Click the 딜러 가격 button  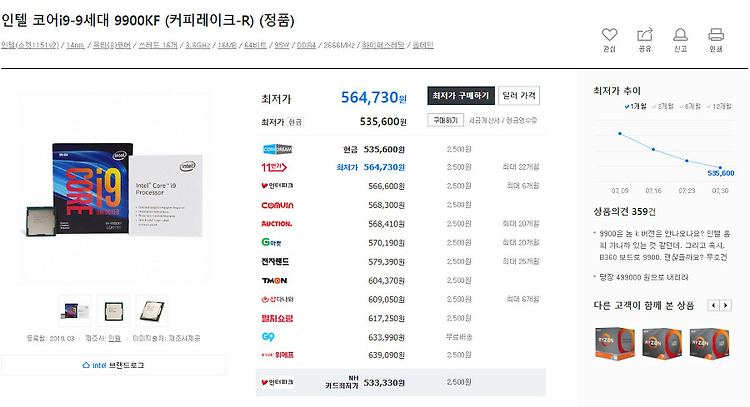click(x=519, y=96)
